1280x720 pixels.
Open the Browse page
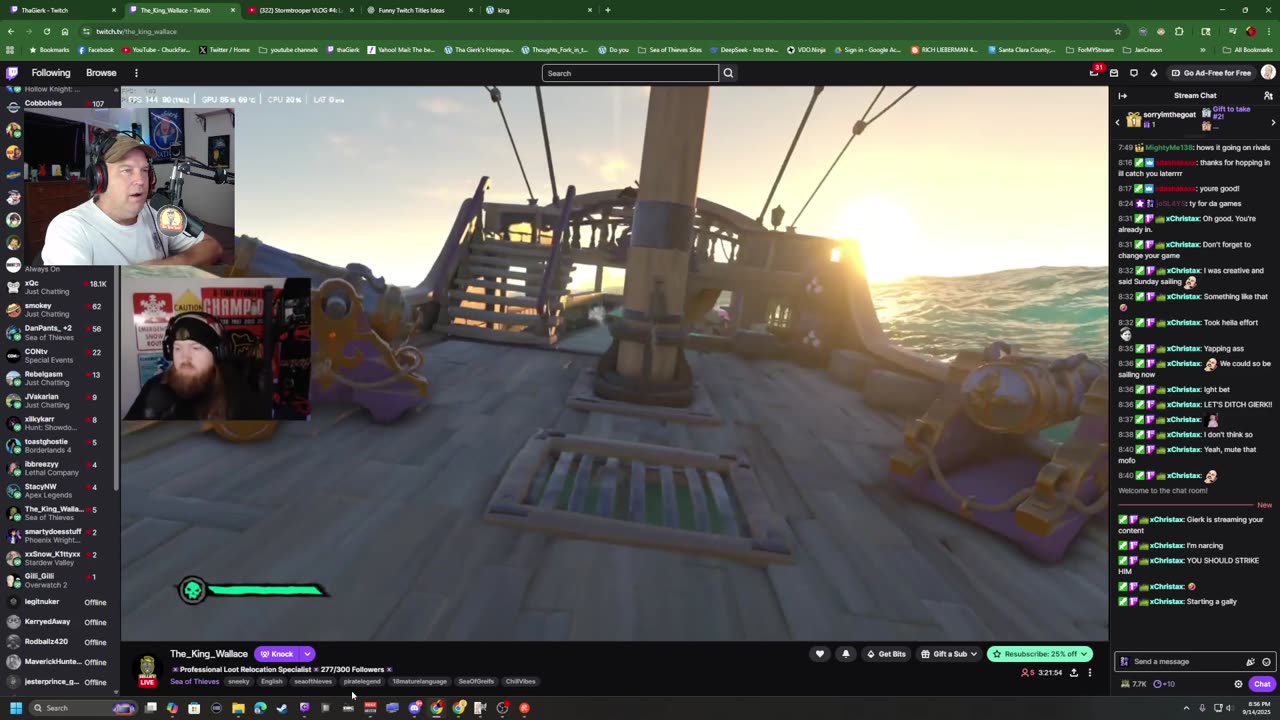point(101,73)
